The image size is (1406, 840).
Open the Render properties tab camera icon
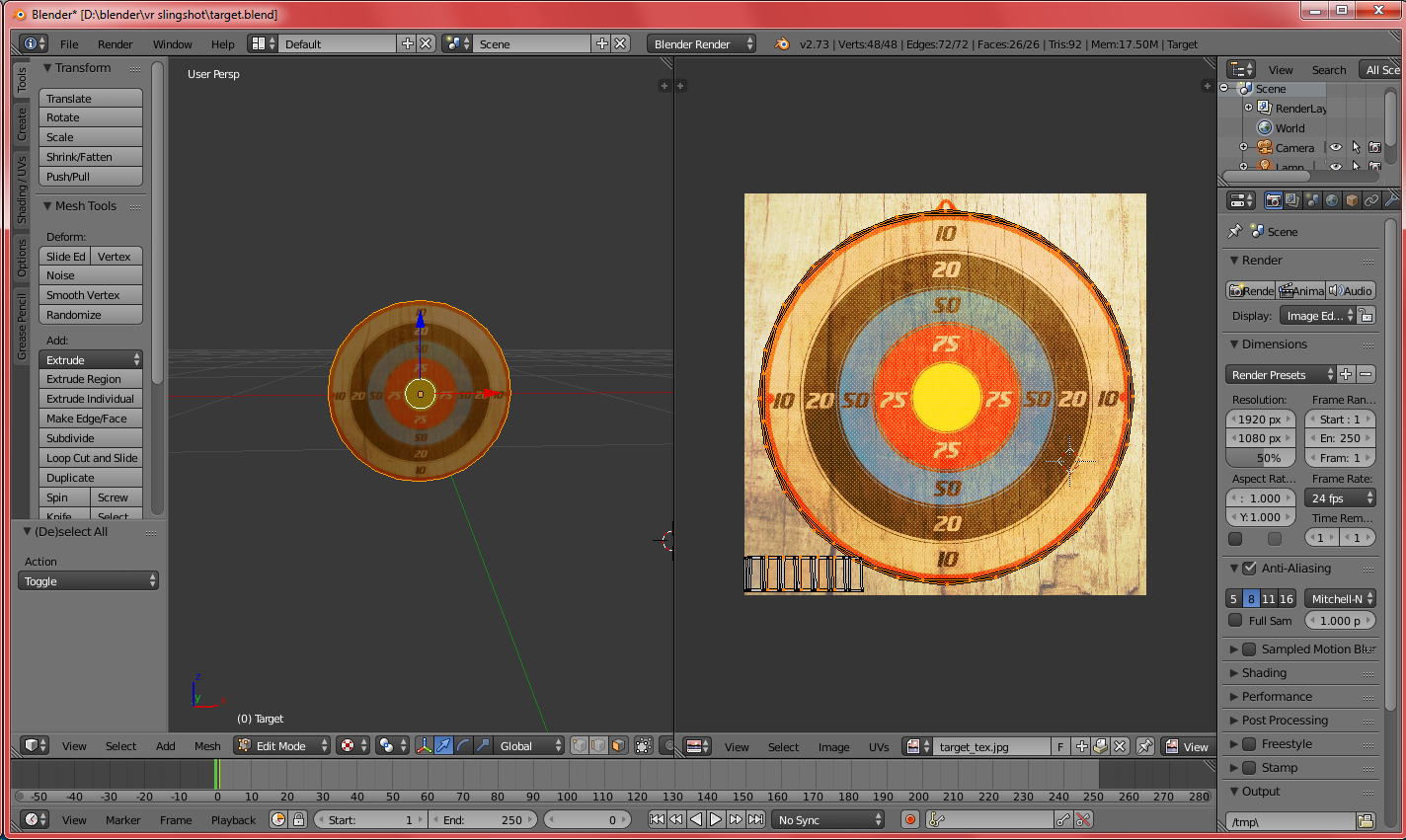click(1273, 200)
